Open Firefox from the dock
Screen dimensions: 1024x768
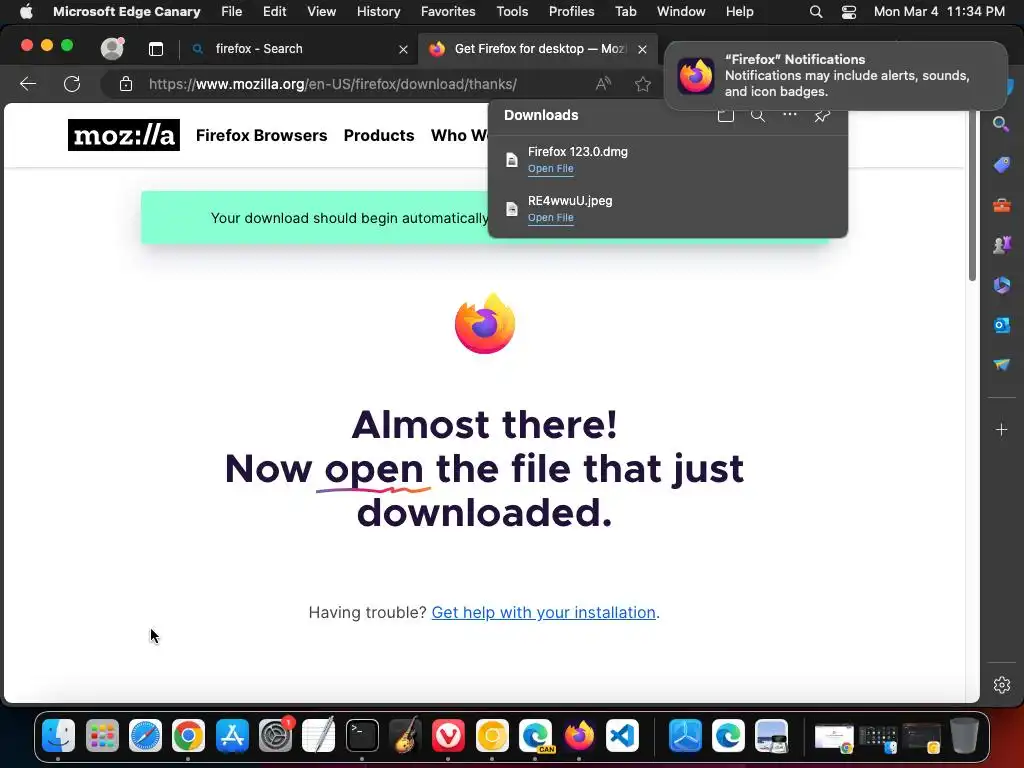pos(579,736)
